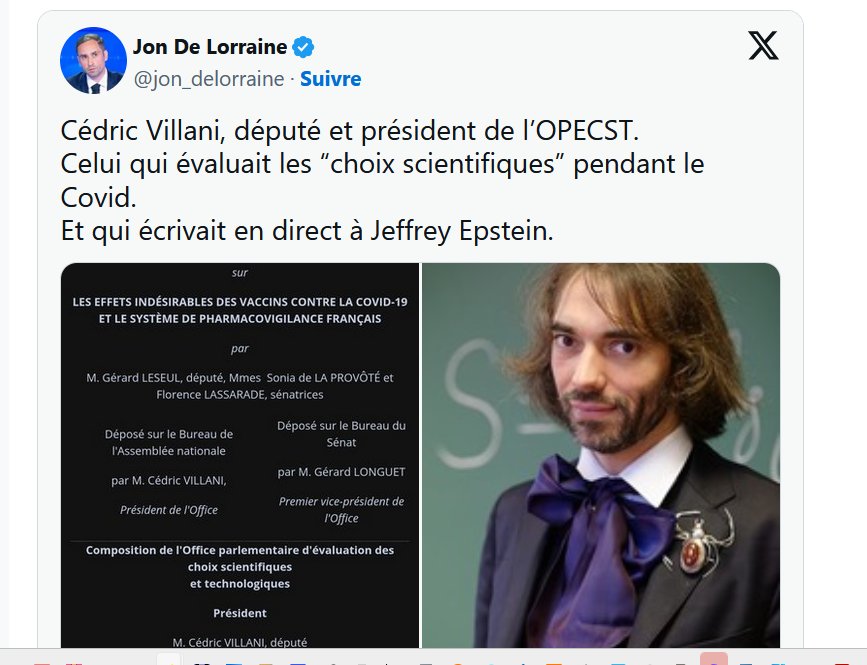Click the Suivre follow link
This screenshot has height=665, width=867.
[x=331, y=78]
